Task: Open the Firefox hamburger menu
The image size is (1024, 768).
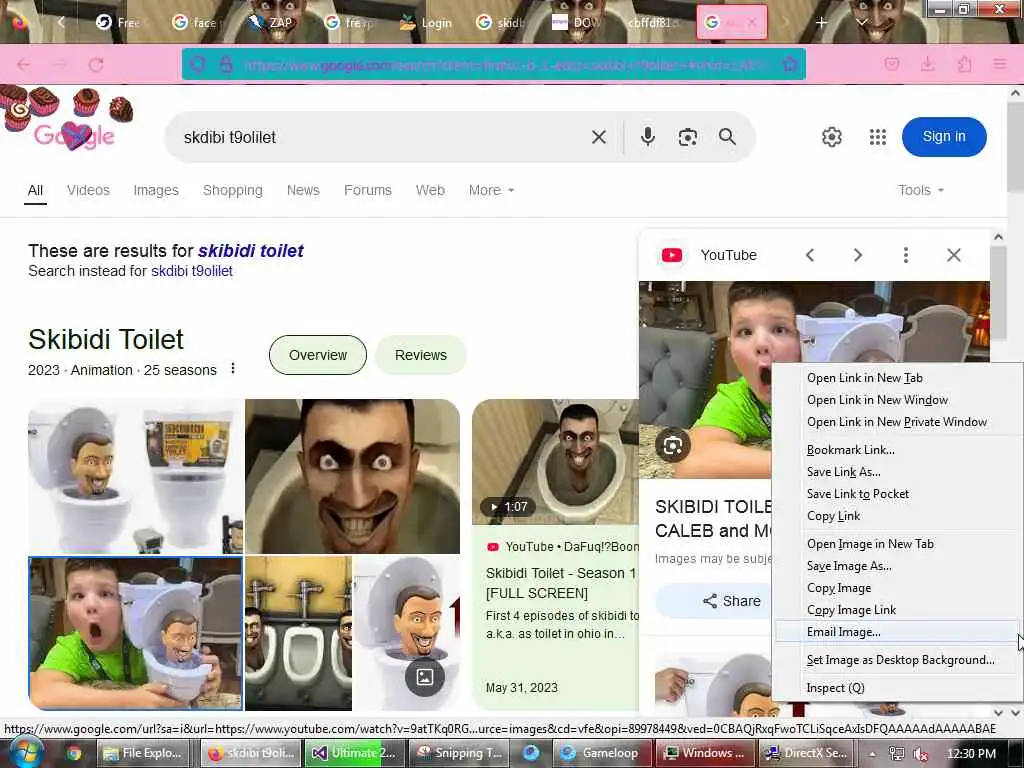Action: (999, 65)
